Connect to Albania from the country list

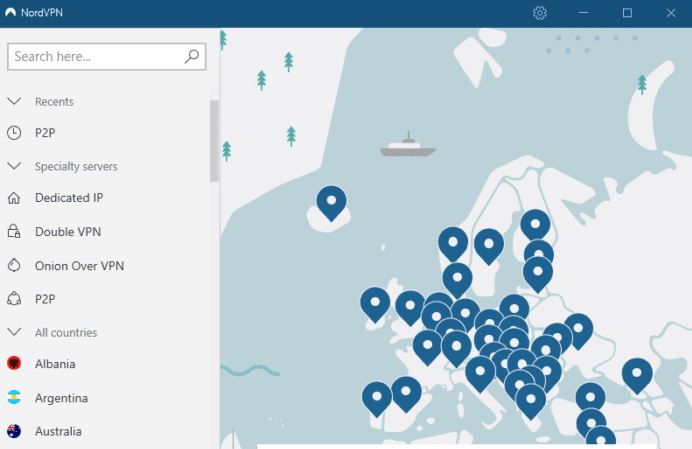(55, 364)
